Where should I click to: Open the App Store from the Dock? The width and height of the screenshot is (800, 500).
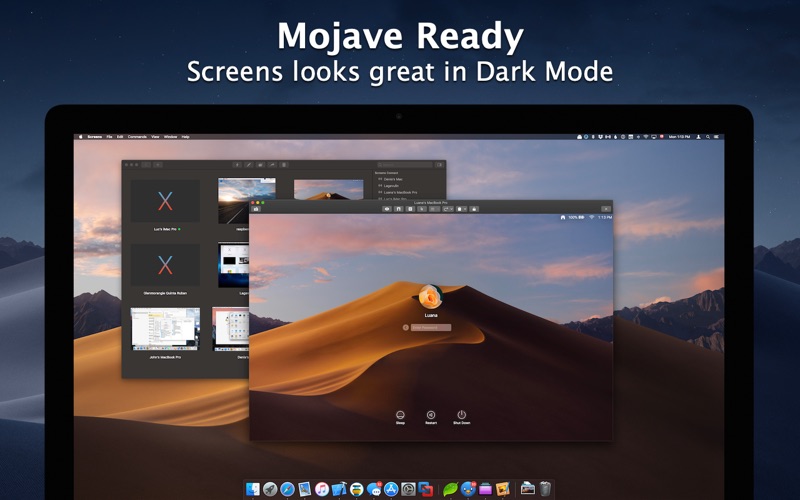391,489
